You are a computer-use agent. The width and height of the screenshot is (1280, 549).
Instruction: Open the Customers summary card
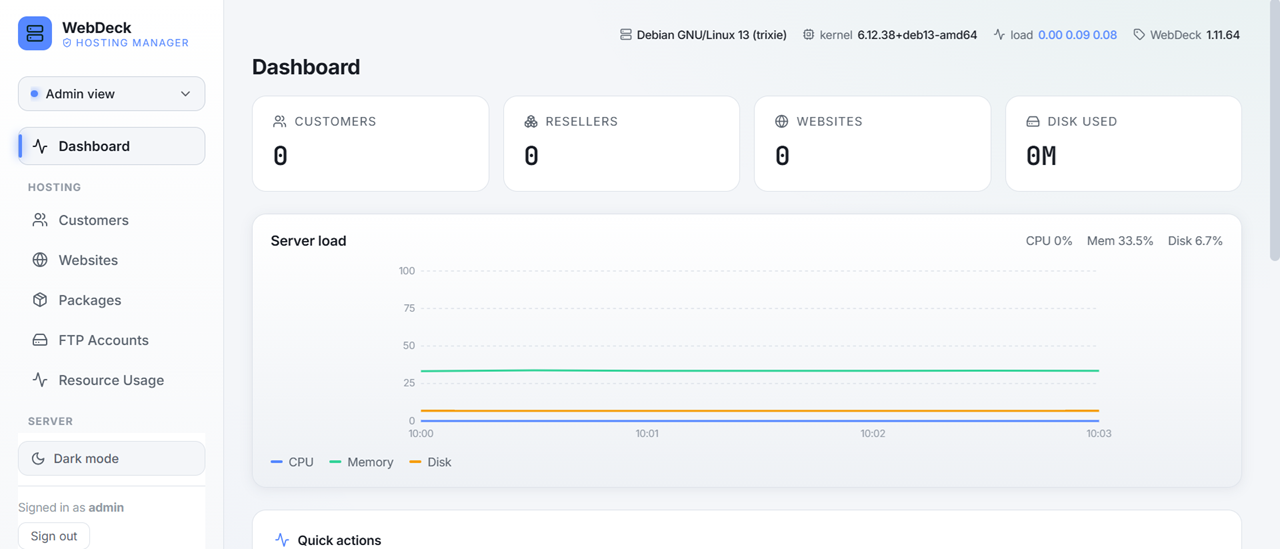(x=370, y=143)
